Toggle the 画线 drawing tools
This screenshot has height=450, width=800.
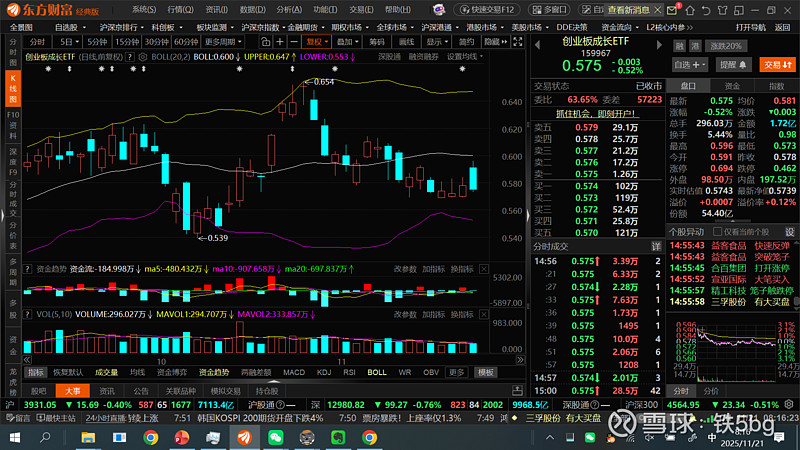(407, 42)
